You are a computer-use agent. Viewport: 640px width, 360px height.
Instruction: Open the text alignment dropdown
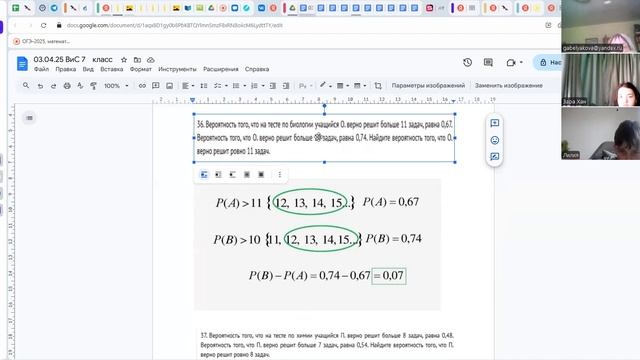(188, 86)
